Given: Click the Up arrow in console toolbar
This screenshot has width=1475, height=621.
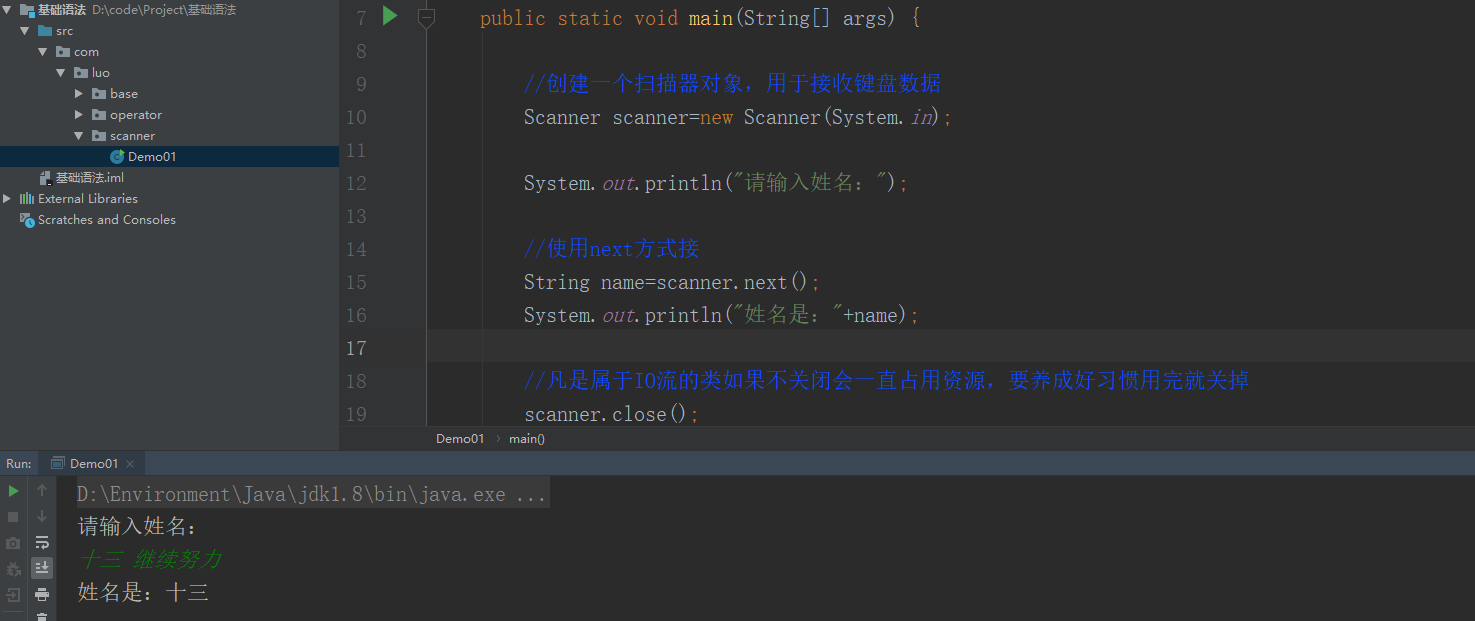Looking at the screenshot, I should coord(42,491).
